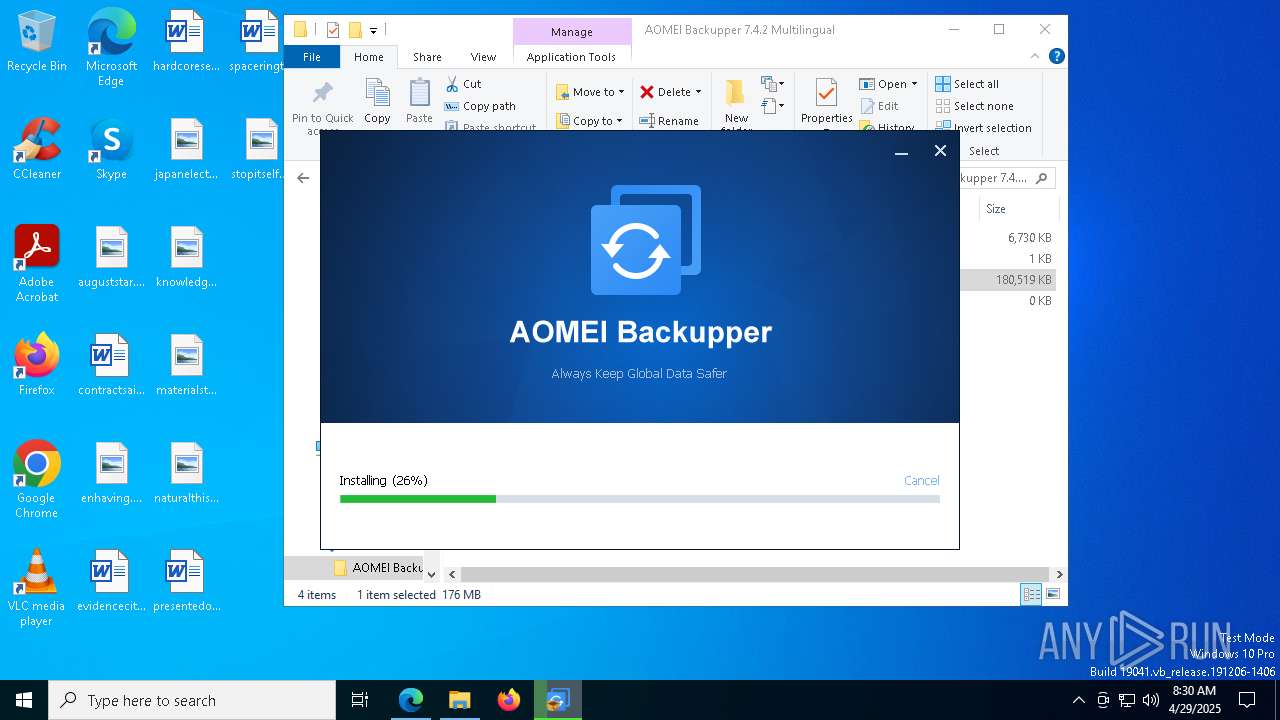The height and width of the screenshot is (720, 1280).
Task: Open File Explorer from taskbar
Action: (x=459, y=700)
